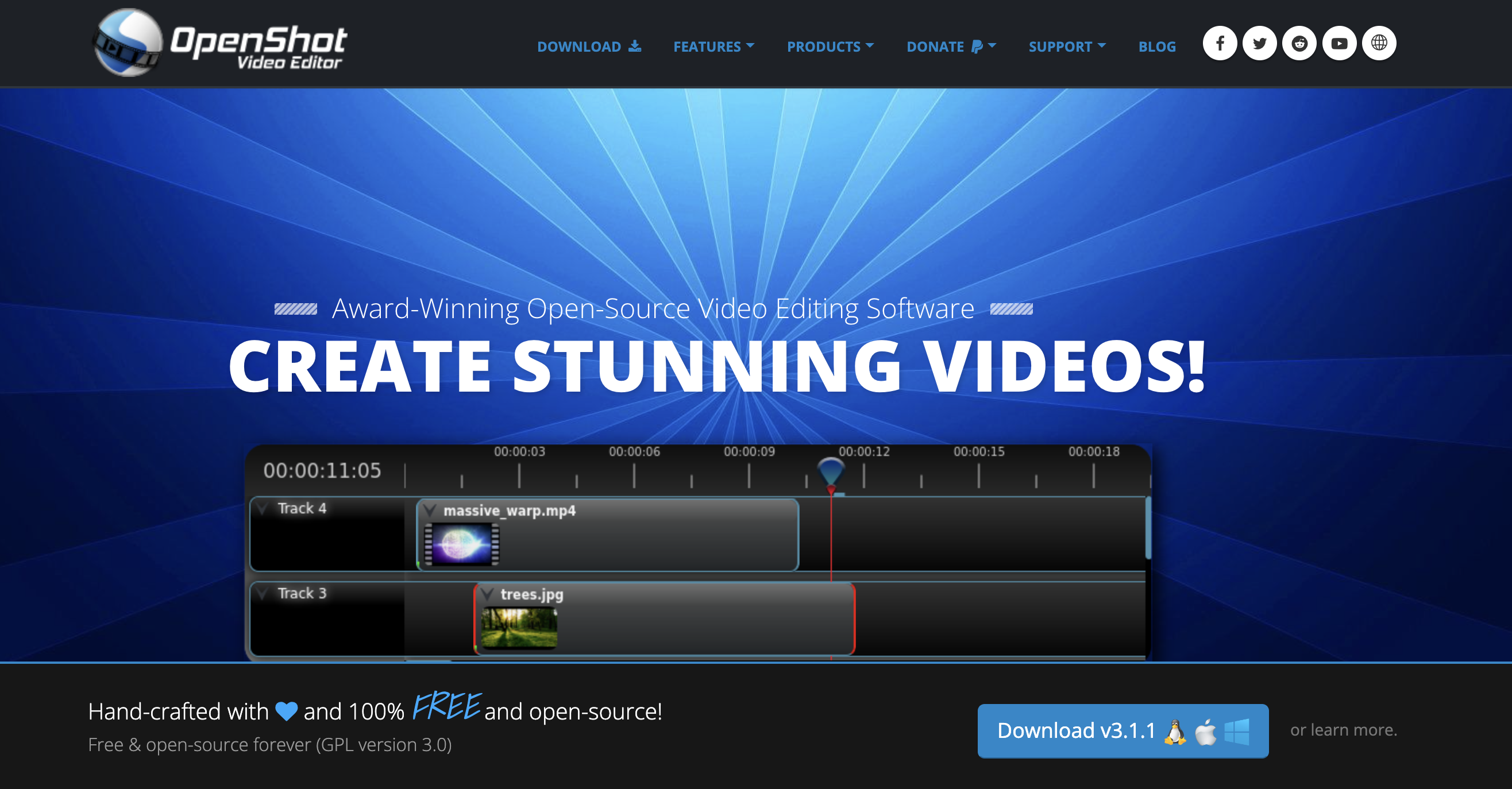This screenshot has height=789, width=1512.
Task: Click the blue timeline playhead marker
Action: coord(831,471)
